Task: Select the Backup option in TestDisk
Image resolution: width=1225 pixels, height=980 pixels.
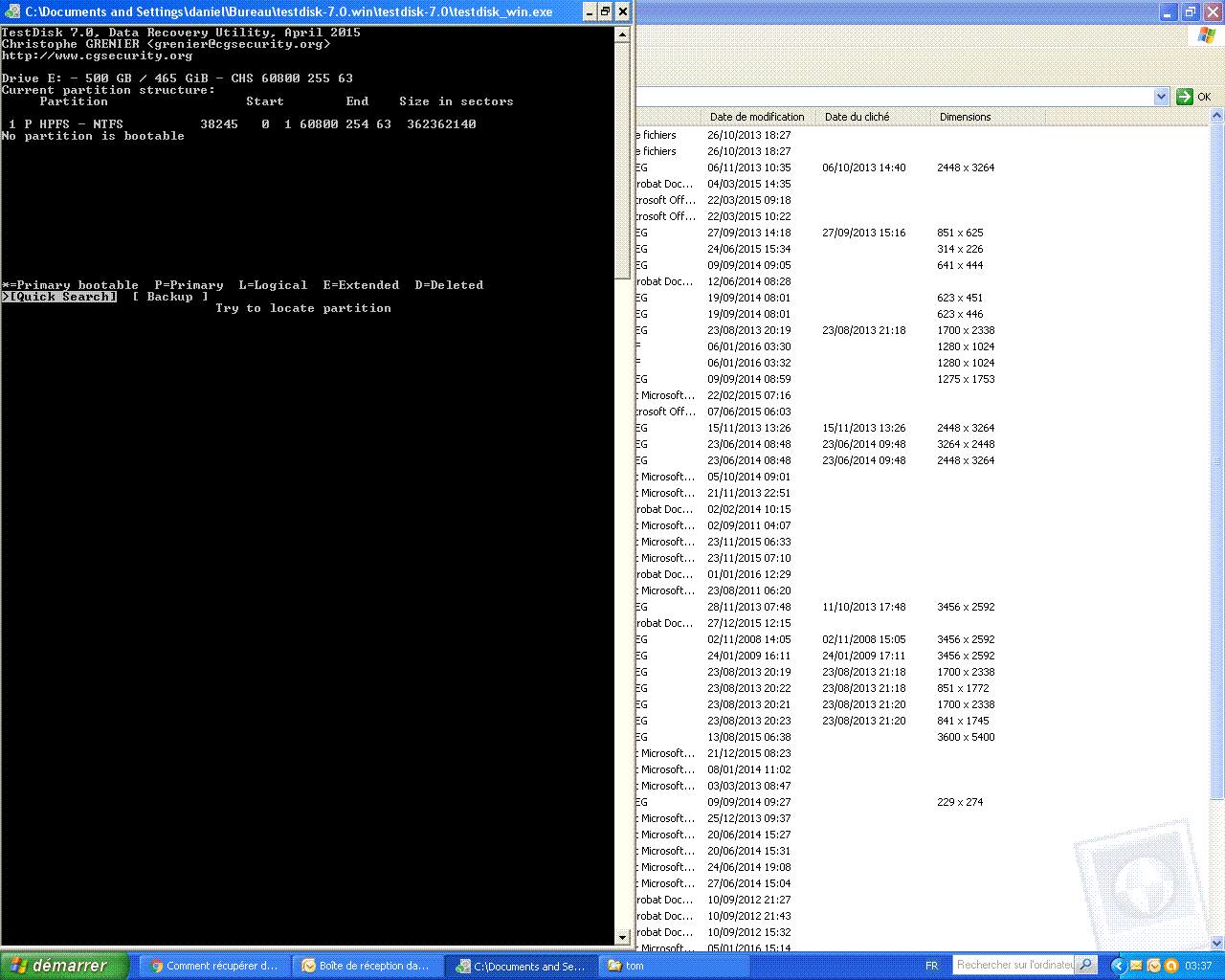Action: click(170, 297)
